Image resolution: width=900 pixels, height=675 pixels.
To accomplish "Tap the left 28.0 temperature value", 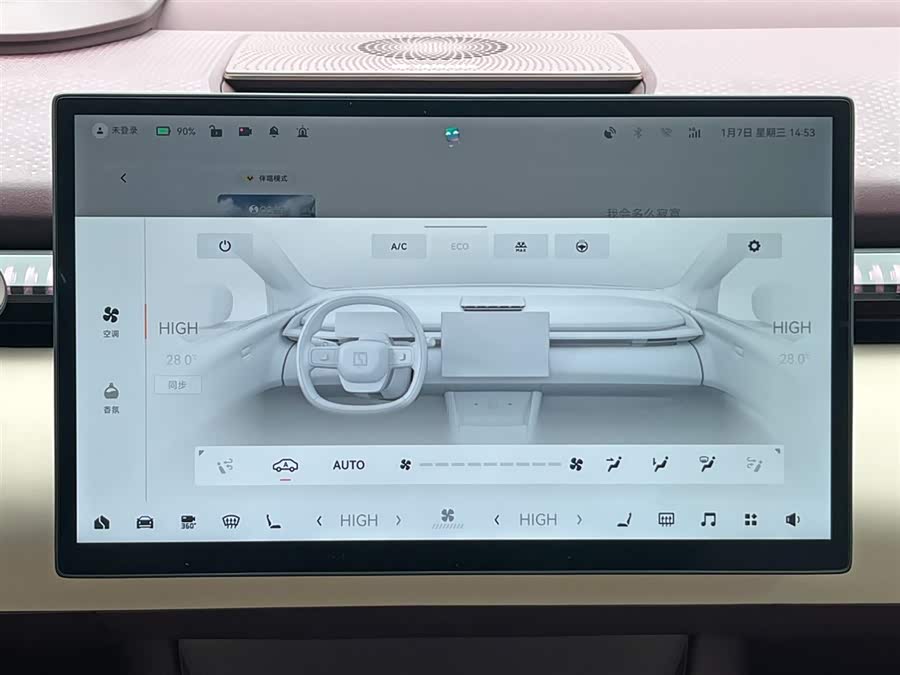I will (181, 360).
